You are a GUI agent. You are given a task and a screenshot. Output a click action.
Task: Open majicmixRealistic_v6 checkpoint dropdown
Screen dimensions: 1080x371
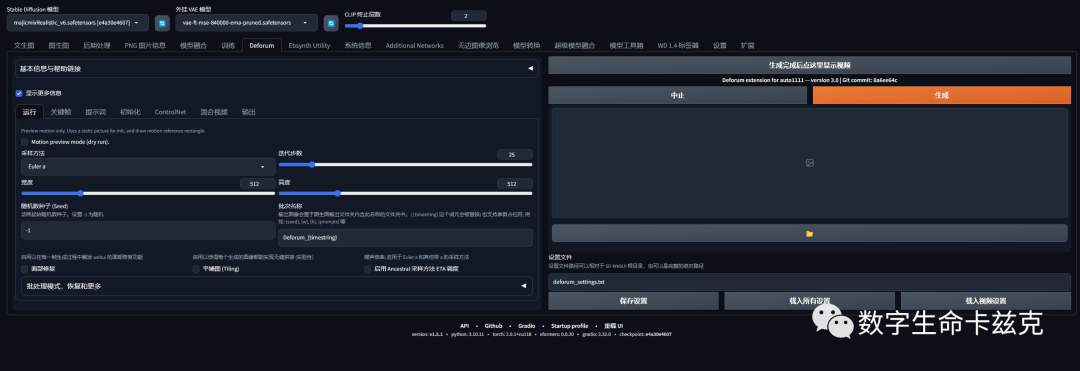[x=78, y=23]
